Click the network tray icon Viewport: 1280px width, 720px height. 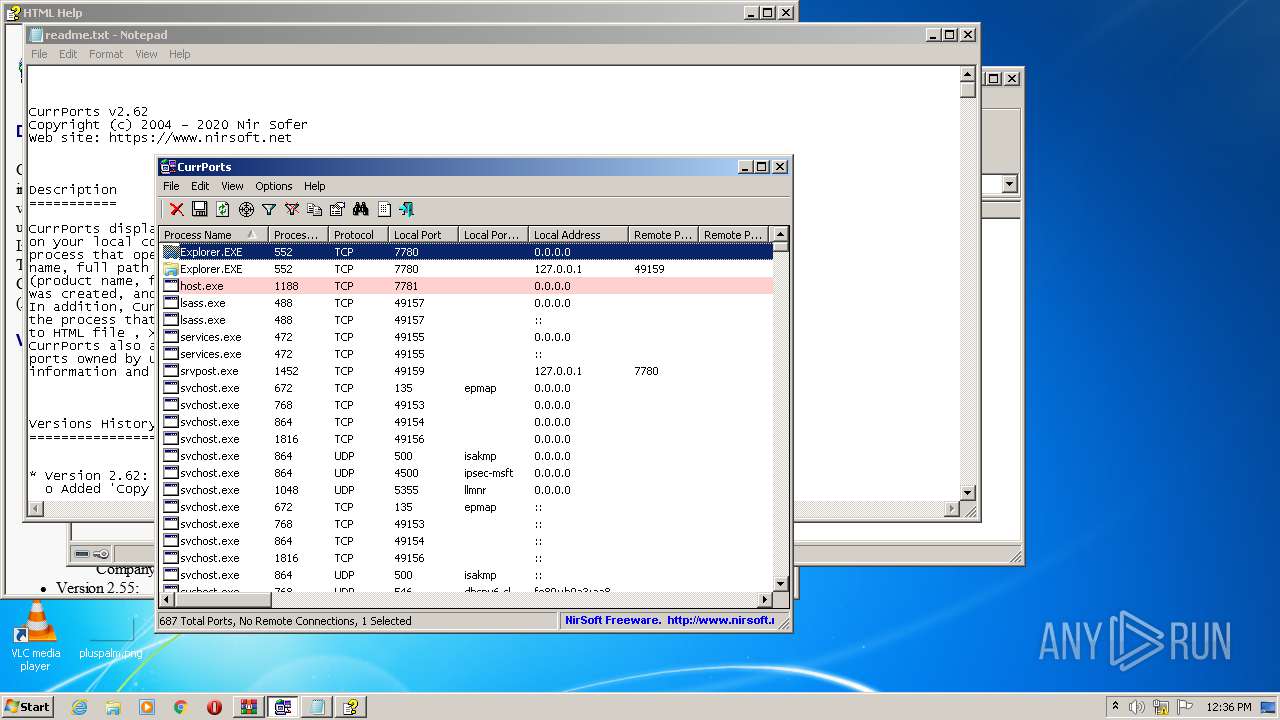pos(1161,707)
